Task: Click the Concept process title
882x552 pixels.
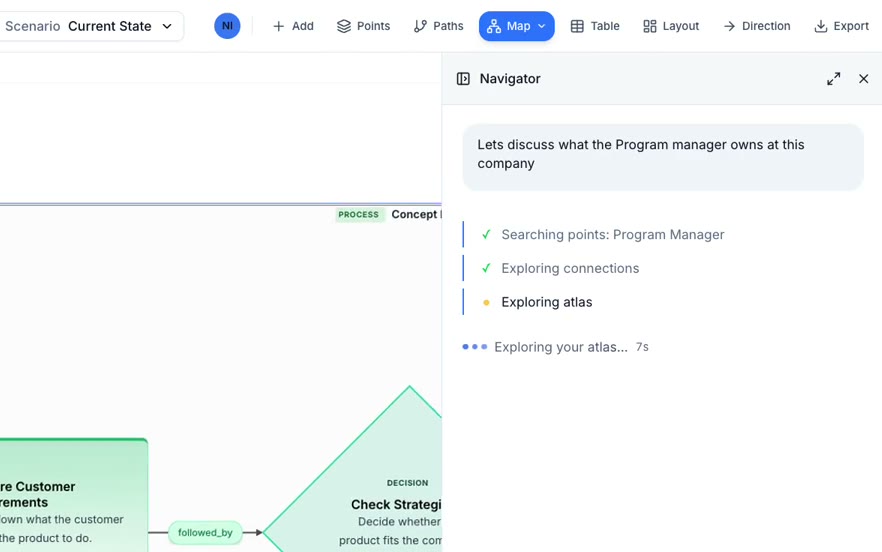Action: click(x=416, y=214)
